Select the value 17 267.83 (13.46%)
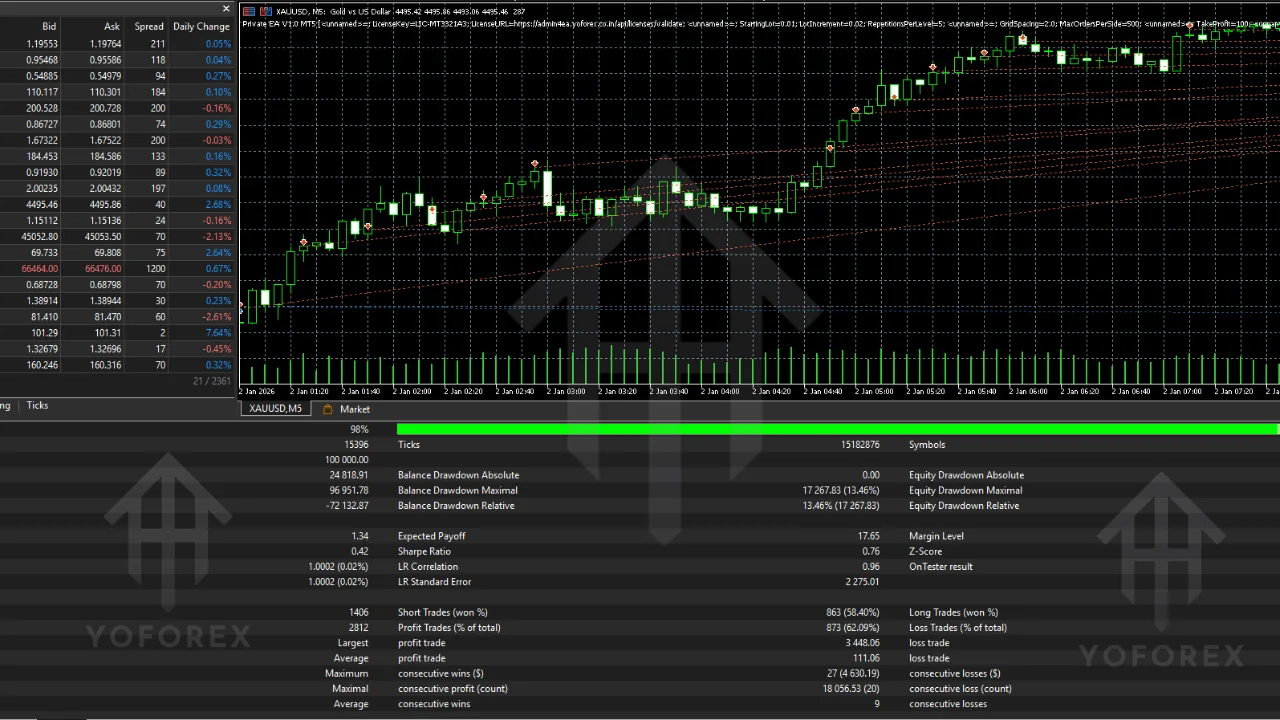 click(x=841, y=490)
